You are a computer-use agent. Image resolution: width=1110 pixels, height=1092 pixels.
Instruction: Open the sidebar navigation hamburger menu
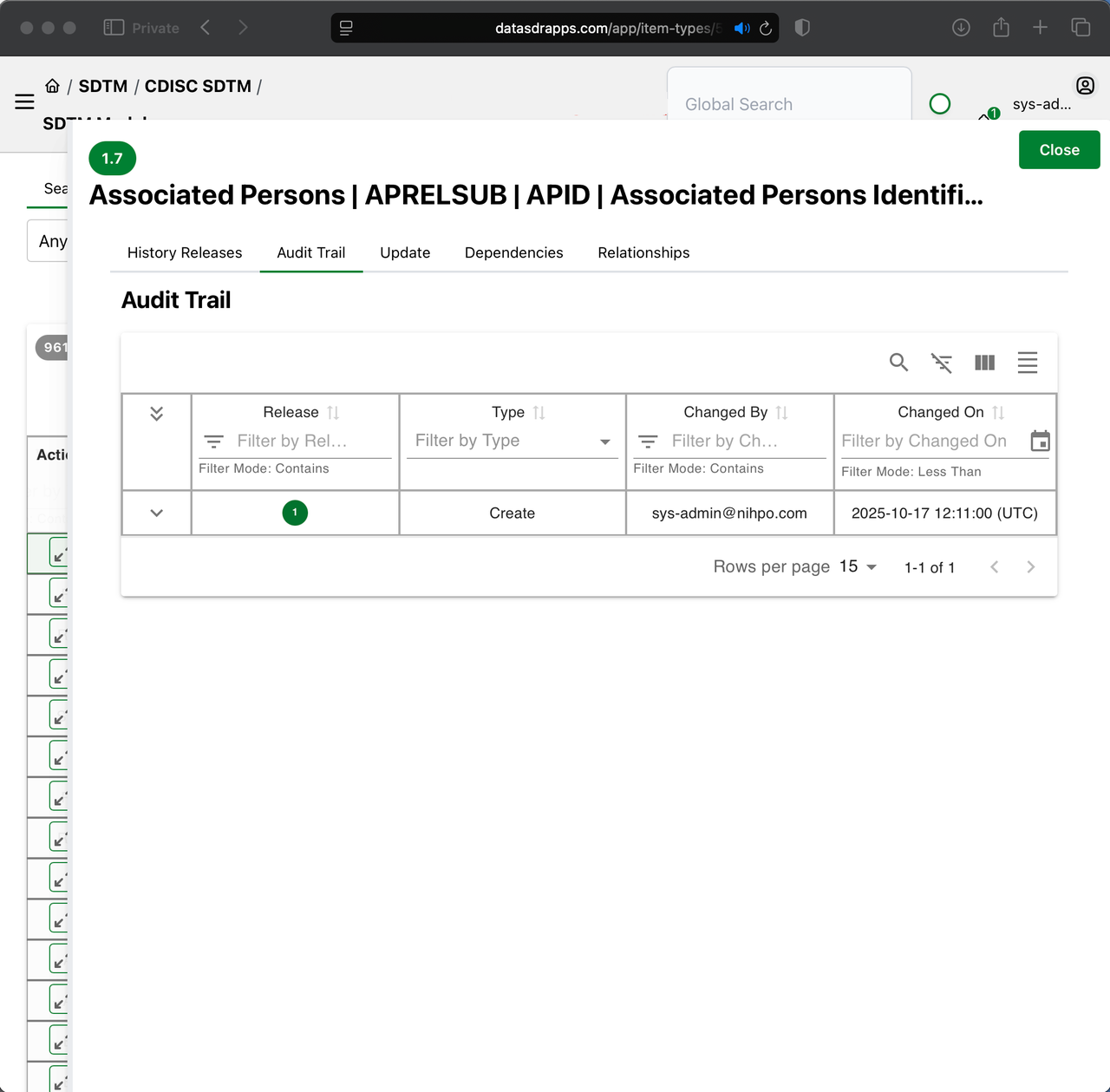pyautogui.click(x=24, y=102)
